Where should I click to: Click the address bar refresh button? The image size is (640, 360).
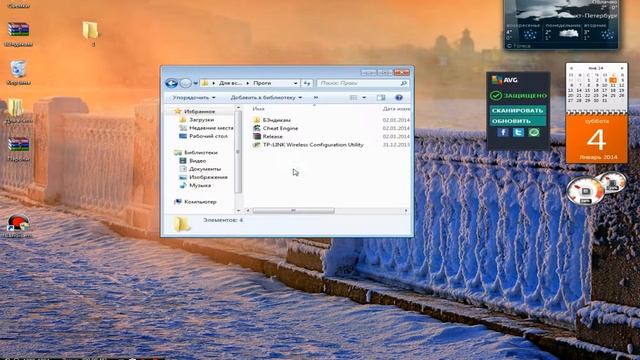307,83
